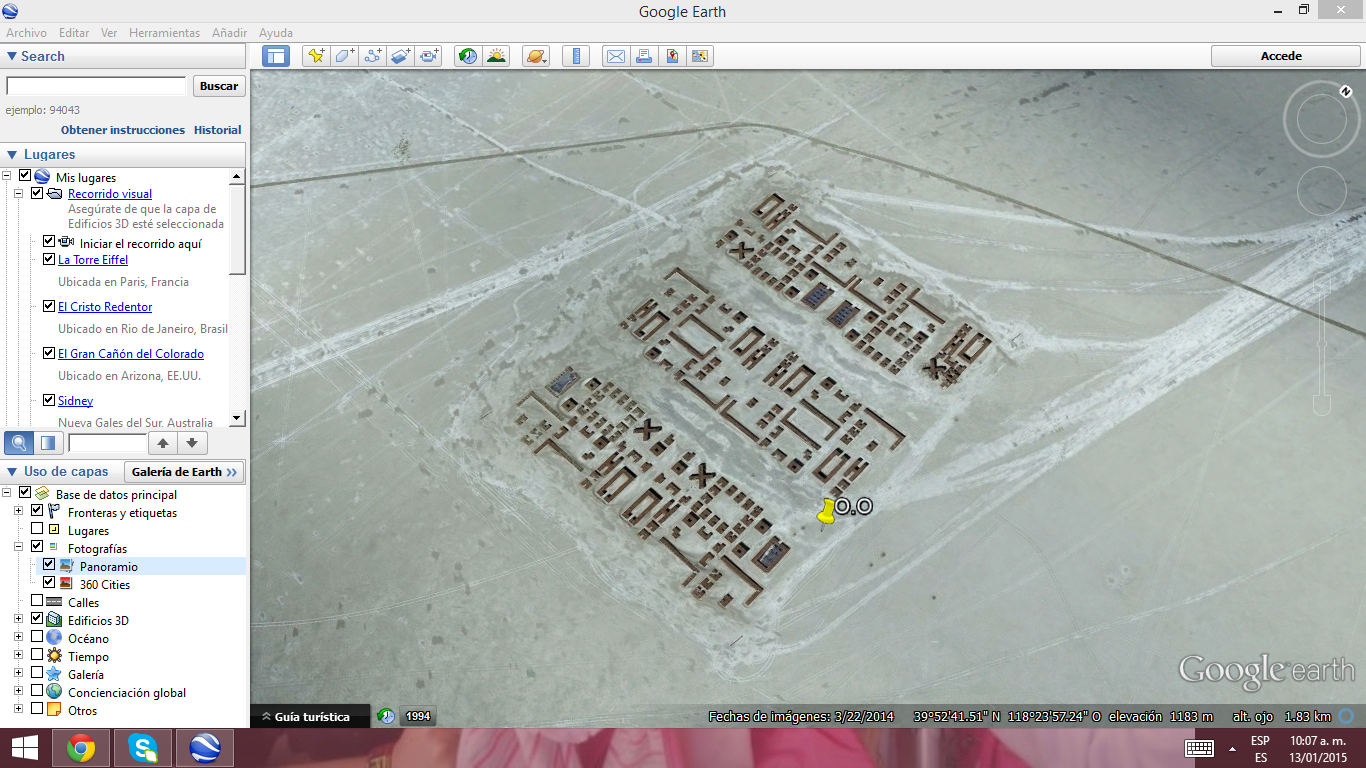The image size is (1366, 768).
Task: Click the look-around joystick ring
Action: [x=1321, y=120]
